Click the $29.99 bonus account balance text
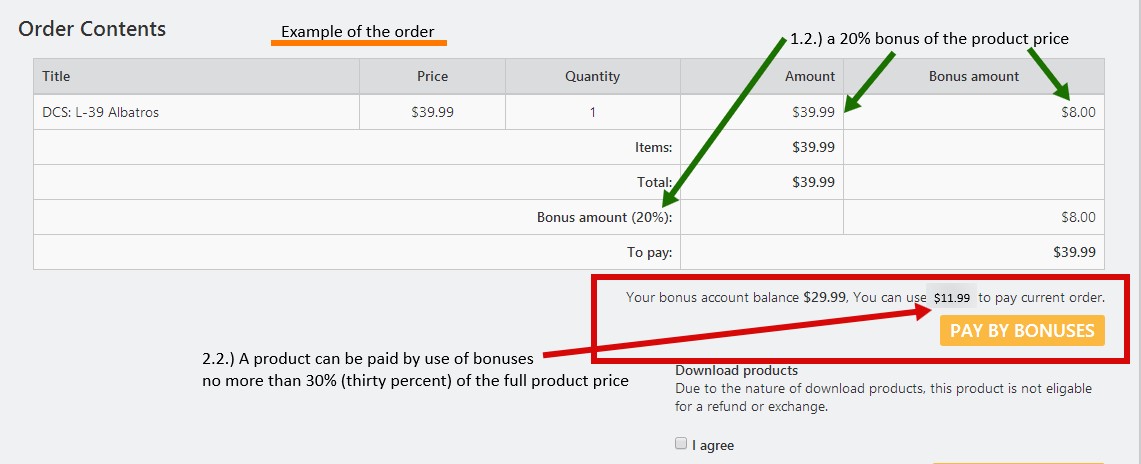The image size is (1141, 464). (825, 297)
